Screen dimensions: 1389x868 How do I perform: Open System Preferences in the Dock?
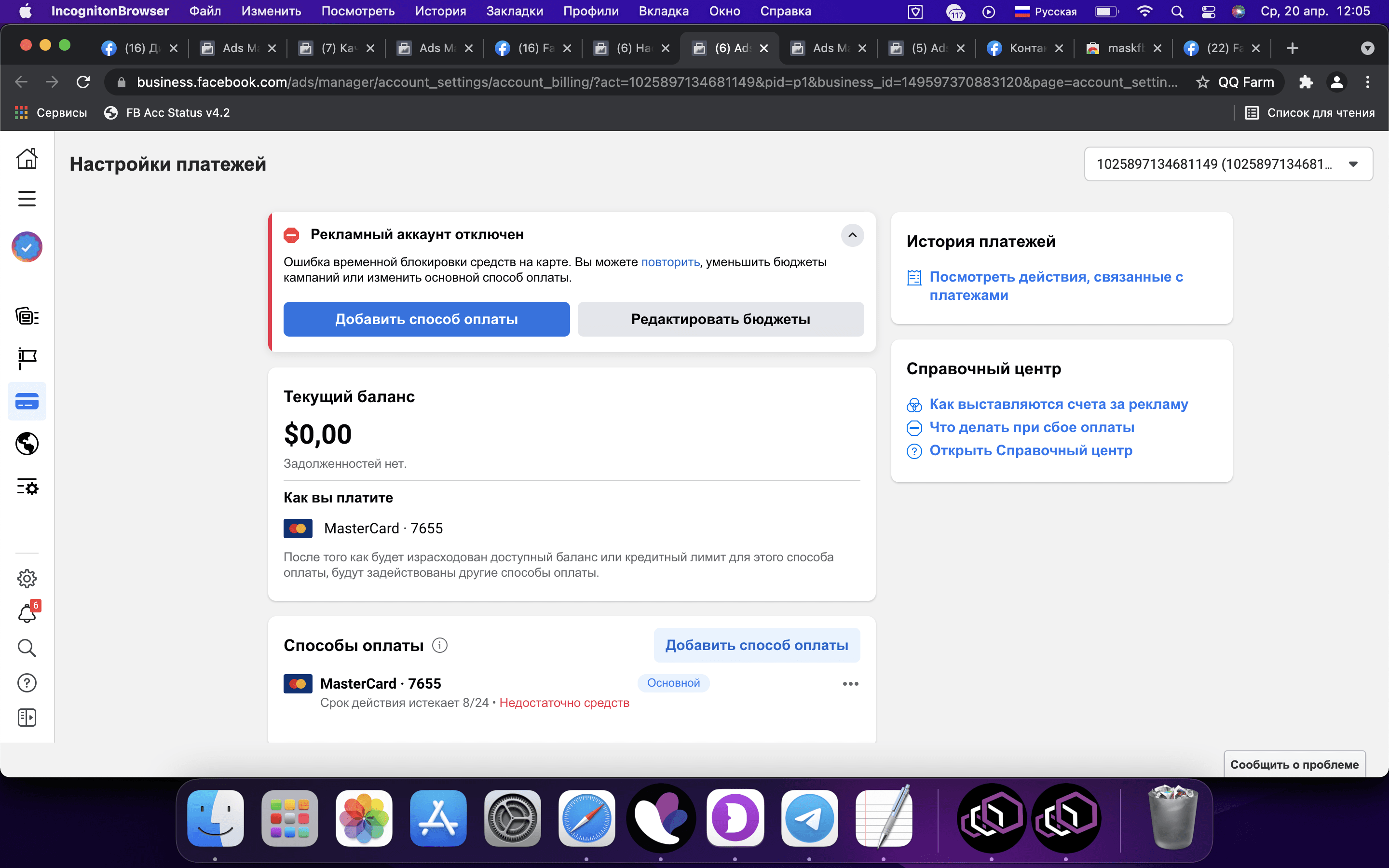(x=513, y=818)
